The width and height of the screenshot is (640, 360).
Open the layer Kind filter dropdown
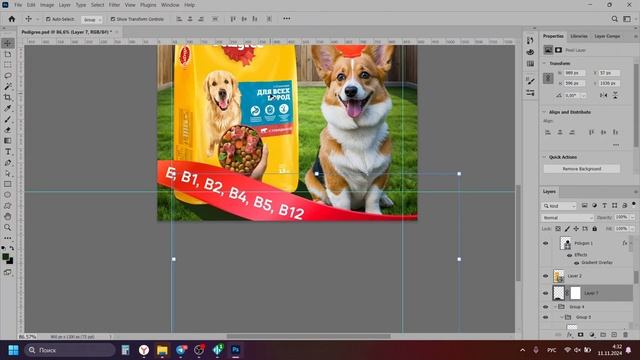(x=559, y=206)
